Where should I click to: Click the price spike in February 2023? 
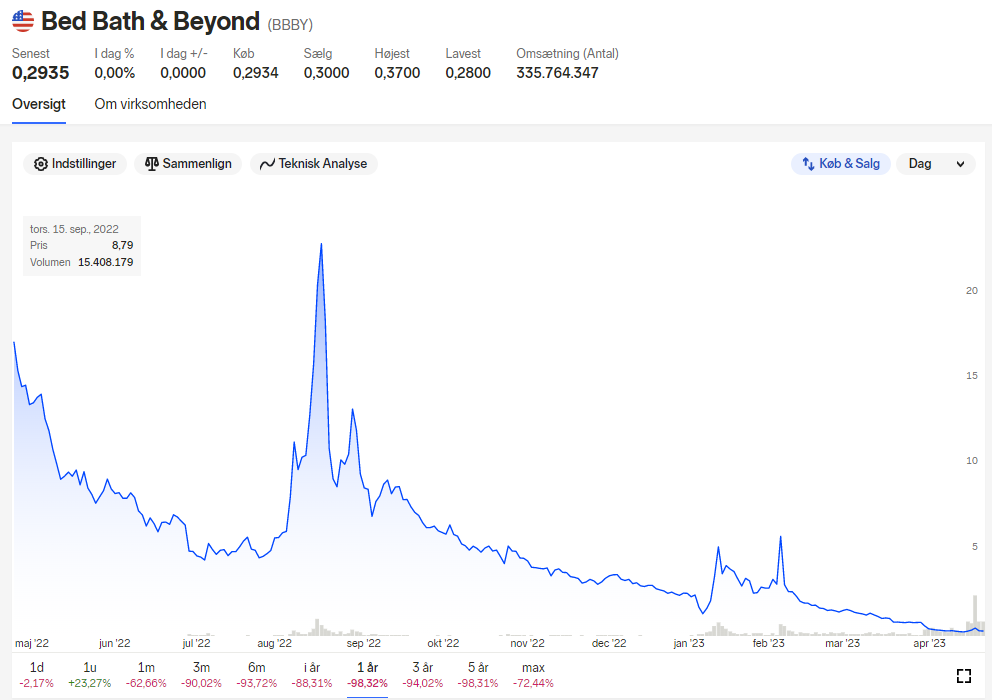pyautogui.click(x=781, y=537)
